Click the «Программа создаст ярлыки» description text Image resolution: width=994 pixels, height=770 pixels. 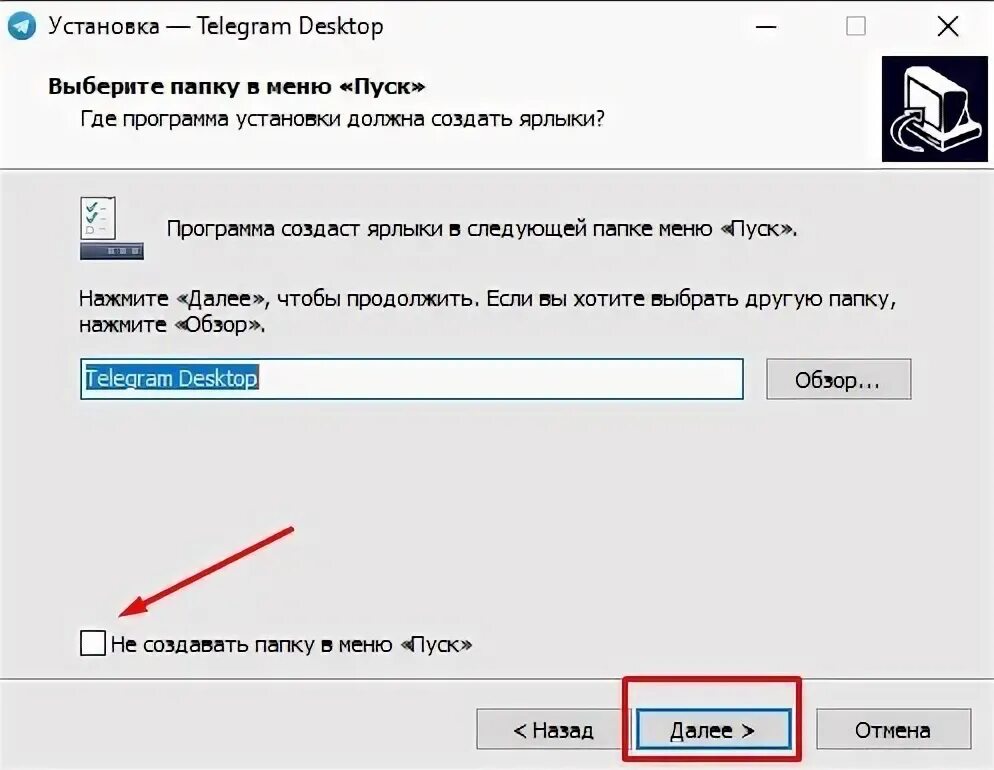tap(482, 228)
